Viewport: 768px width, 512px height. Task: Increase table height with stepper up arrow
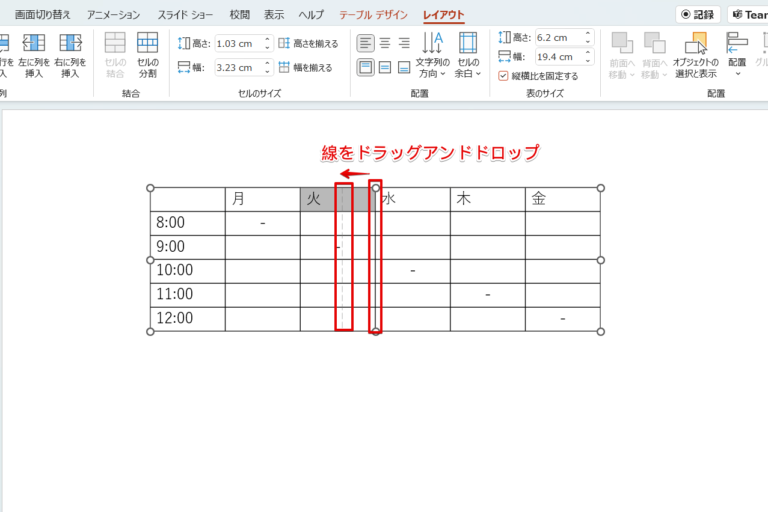pos(588,33)
